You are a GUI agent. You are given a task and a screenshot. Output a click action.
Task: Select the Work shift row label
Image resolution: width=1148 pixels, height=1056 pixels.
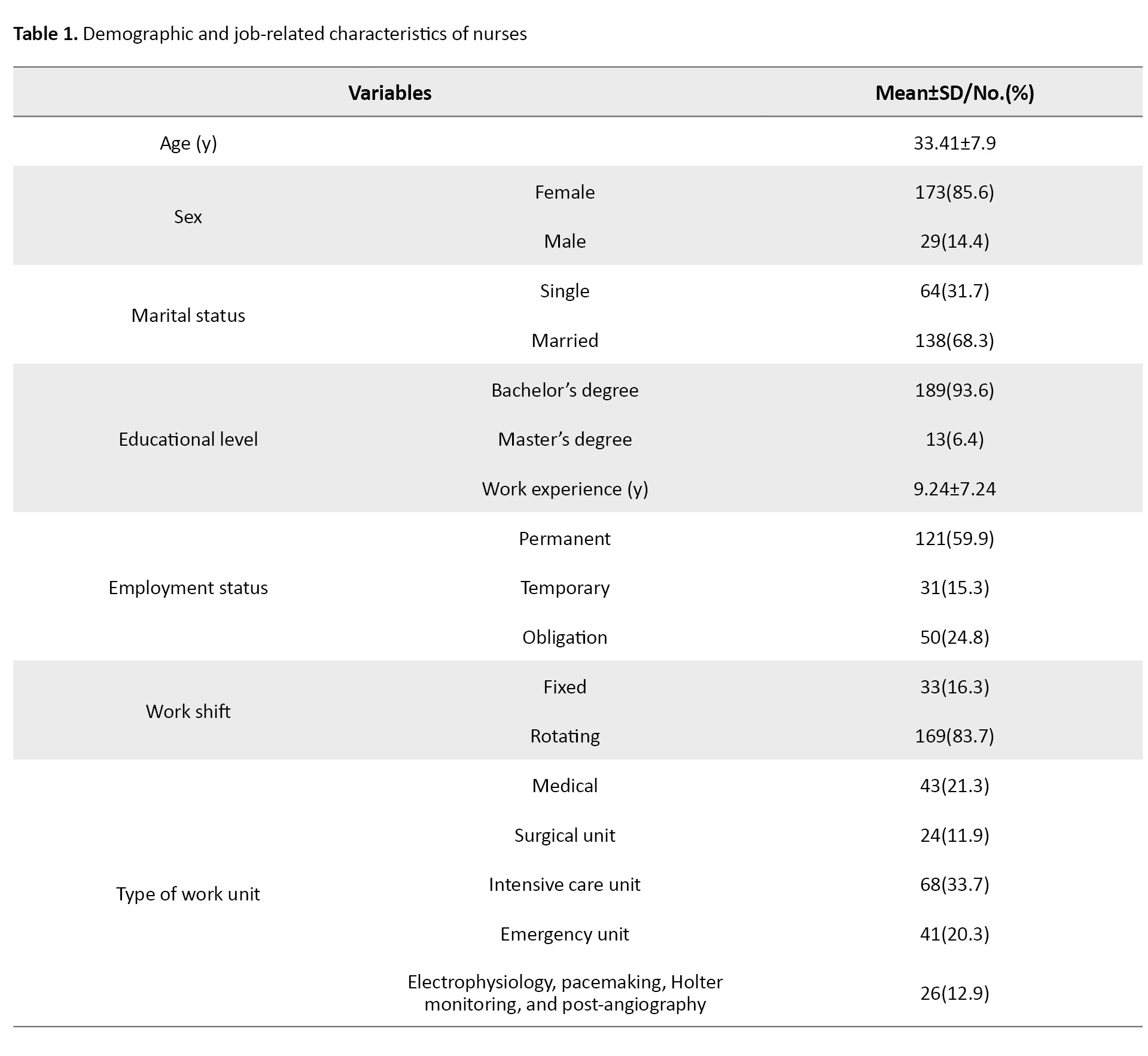click(188, 711)
